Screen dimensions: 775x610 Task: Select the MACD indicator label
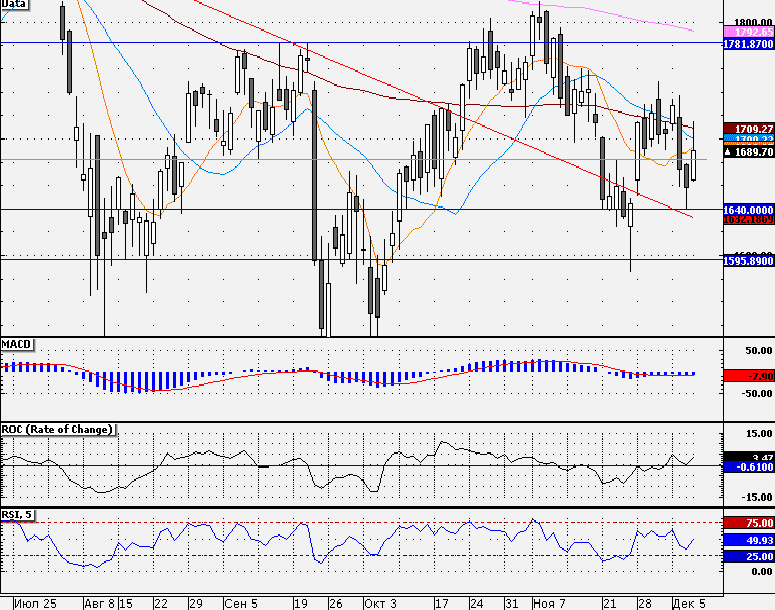(x=17, y=344)
